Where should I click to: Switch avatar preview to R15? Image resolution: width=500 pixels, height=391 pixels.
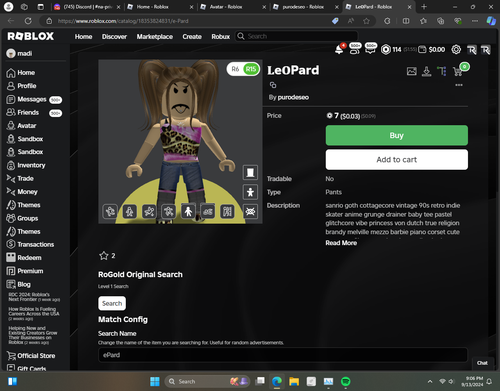pos(251,69)
